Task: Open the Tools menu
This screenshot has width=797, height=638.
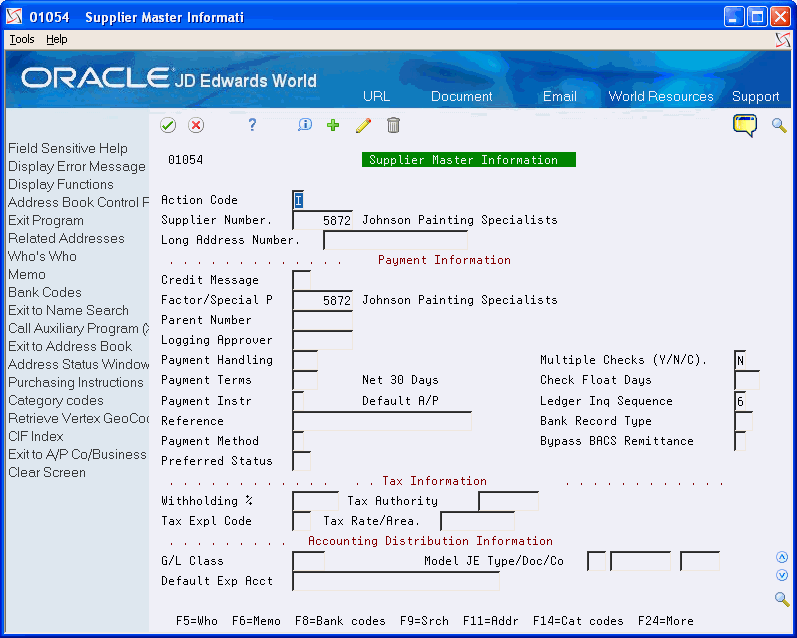Action: click(22, 40)
